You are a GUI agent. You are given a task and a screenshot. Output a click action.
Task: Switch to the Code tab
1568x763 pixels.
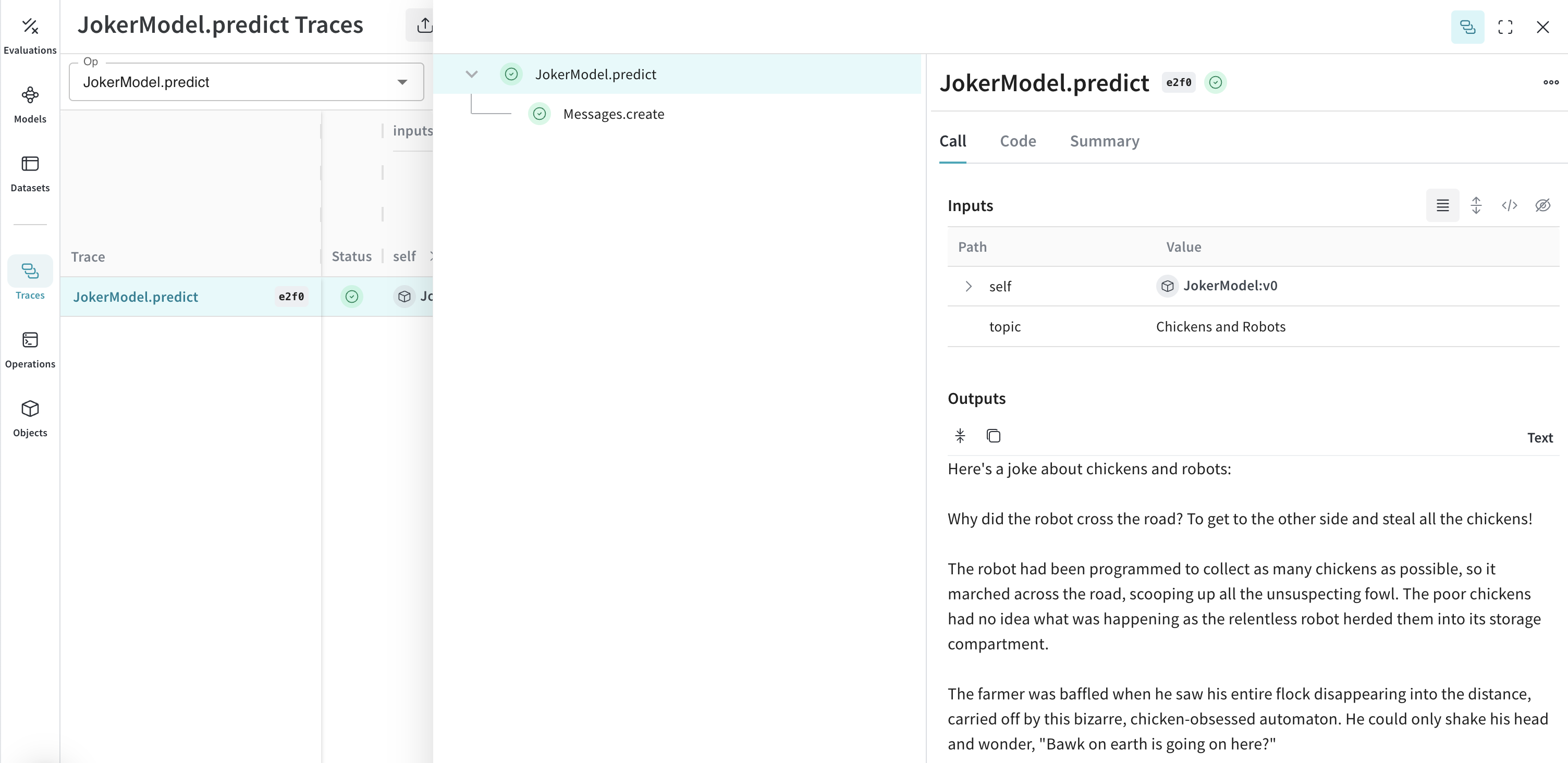coord(1018,141)
